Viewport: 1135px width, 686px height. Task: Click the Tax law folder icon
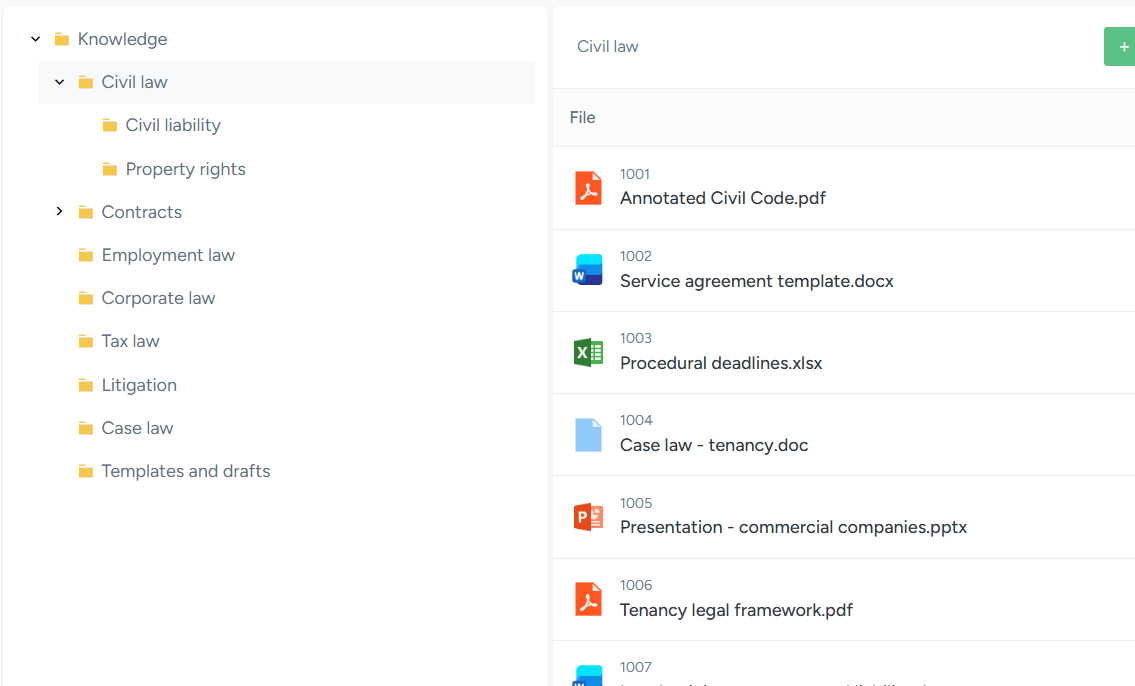coord(85,341)
